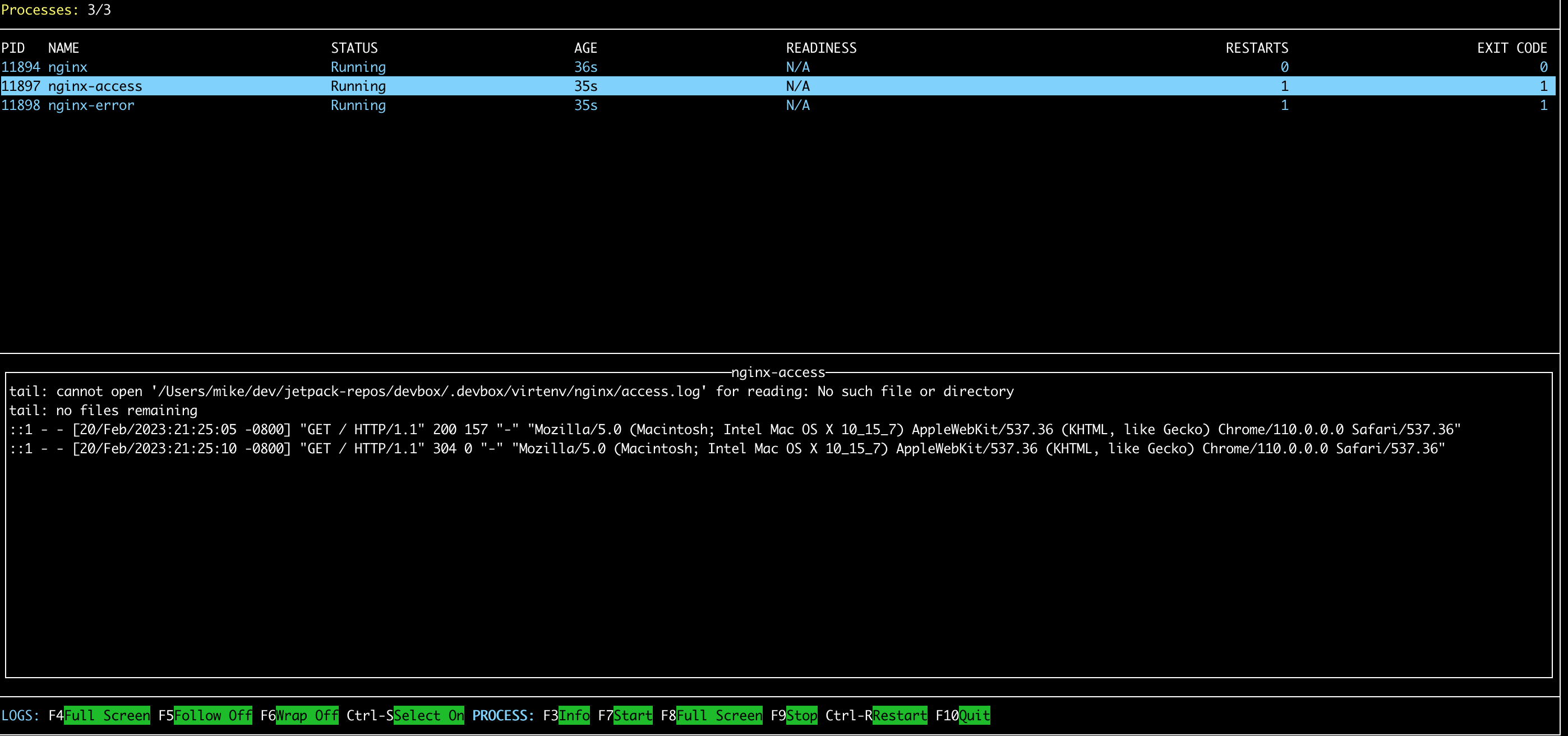Toggle the Wrap Off log option
The width and height of the screenshot is (1568, 736).
[307, 715]
